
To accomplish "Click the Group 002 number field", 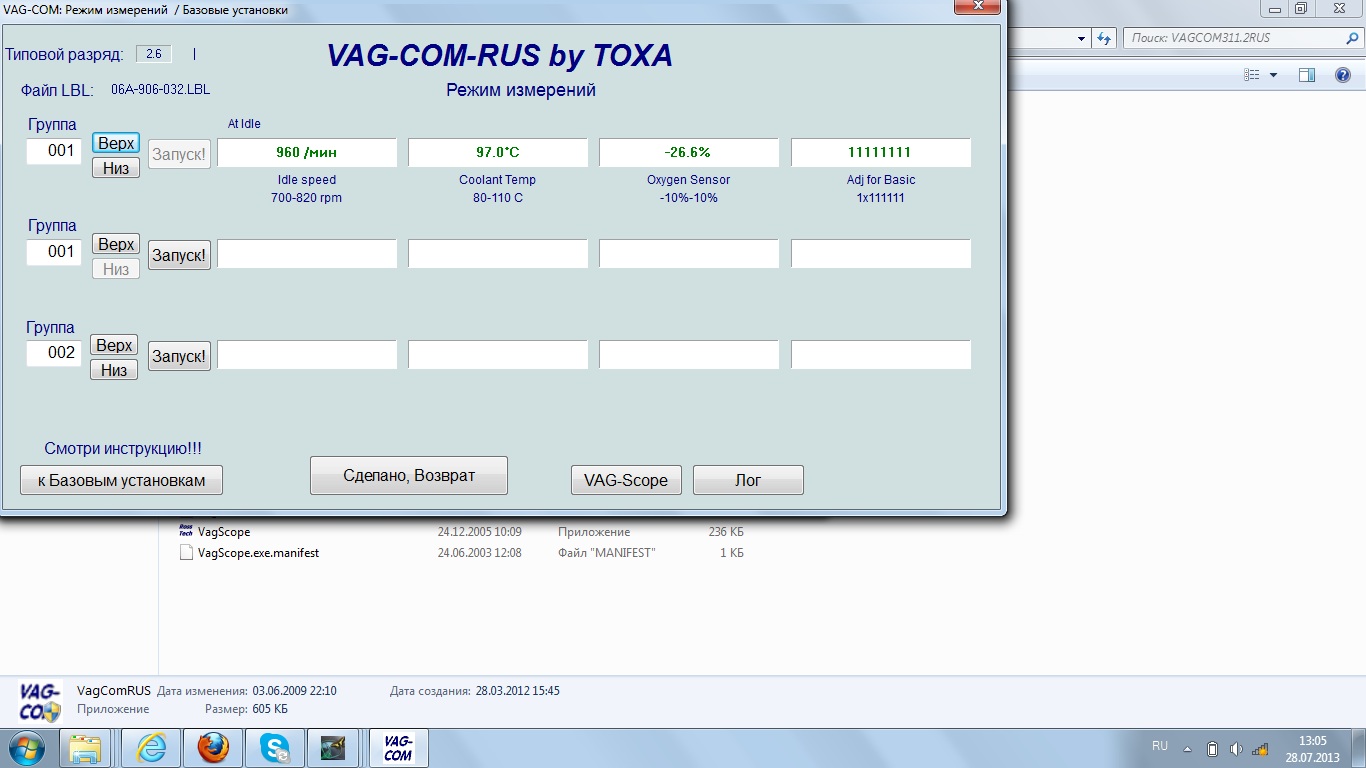I will point(54,352).
